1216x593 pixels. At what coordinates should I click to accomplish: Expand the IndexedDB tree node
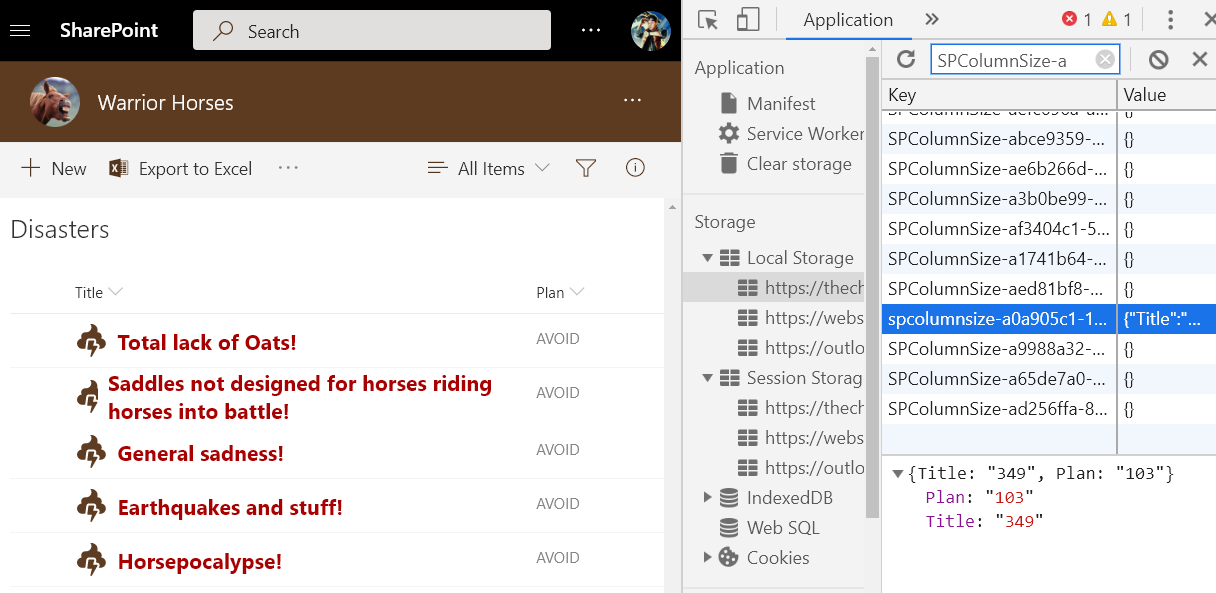pyautogui.click(x=709, y=497)
